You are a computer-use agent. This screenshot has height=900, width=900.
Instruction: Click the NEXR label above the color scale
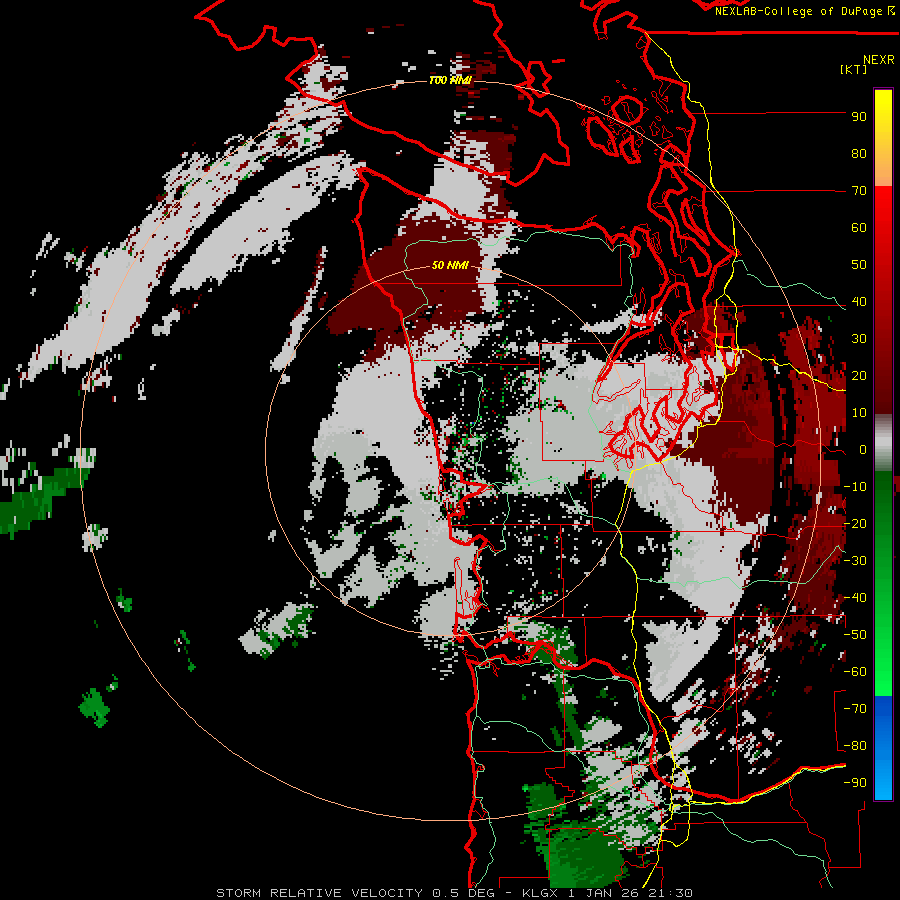click(878, 60)
